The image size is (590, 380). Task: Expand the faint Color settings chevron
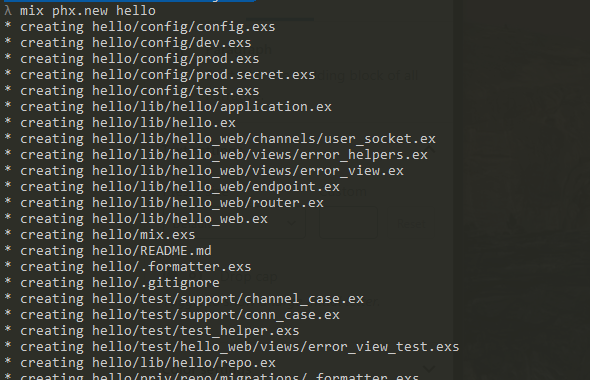click(x=429, y=369)
